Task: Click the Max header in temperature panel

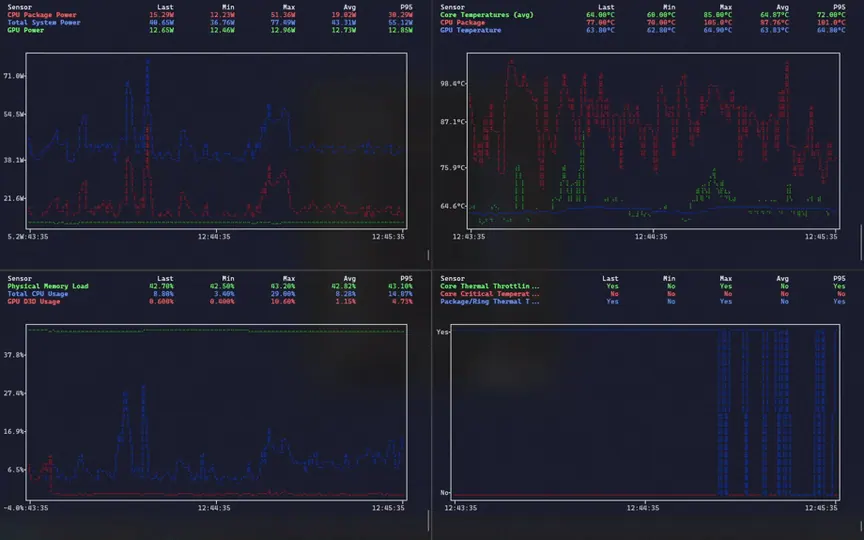Action: (x=726, y=7)
